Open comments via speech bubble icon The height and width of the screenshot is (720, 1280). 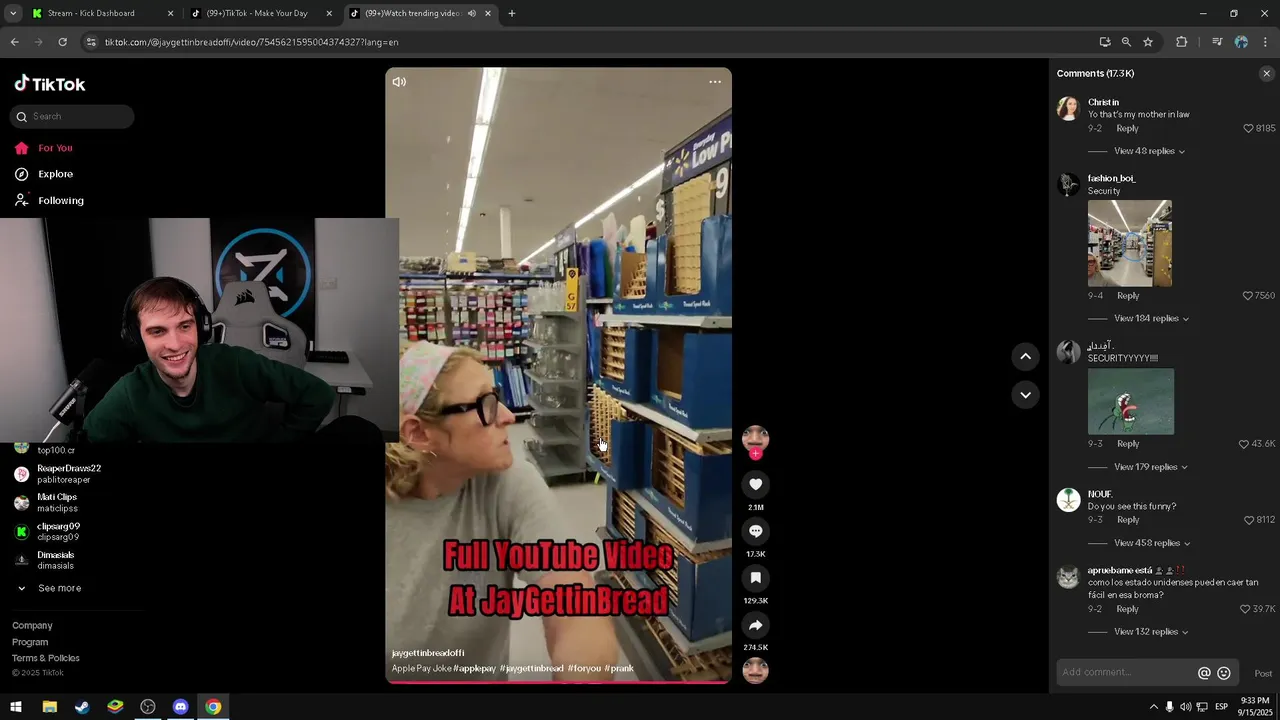(x=755, y=531)
